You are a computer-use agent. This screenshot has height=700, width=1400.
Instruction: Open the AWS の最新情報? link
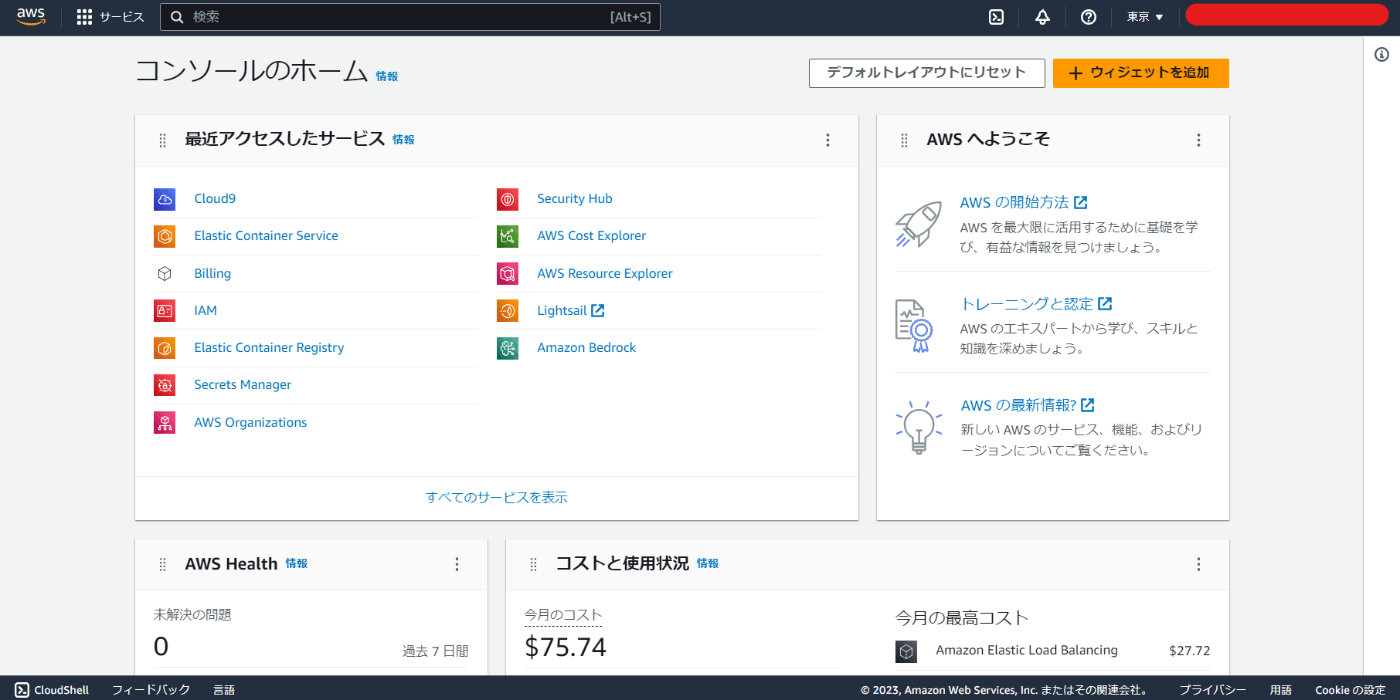tap(1027, 405)
